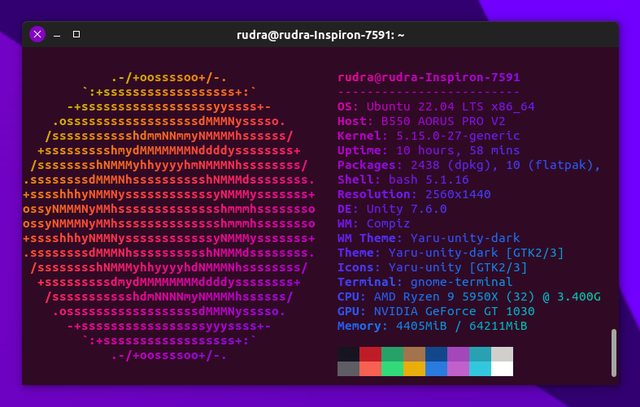Select the magenta rudra@rudra-Inspiron-7591 header line
Screen dimensions: 640x407
click(x=429, y=77)
